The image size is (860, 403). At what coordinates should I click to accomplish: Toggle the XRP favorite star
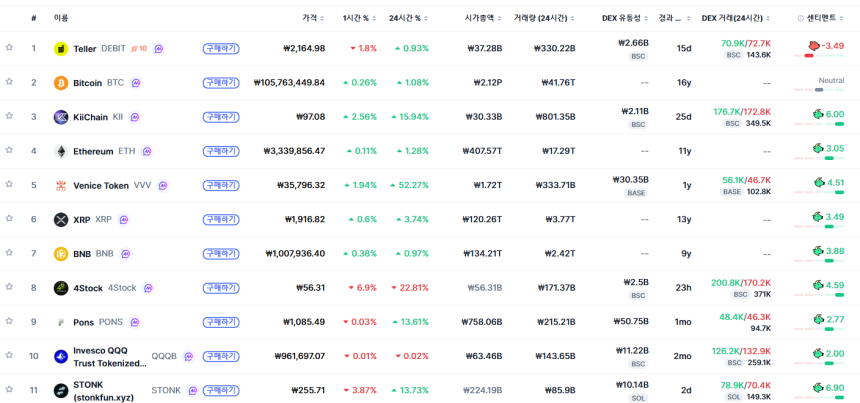[9, 218]
